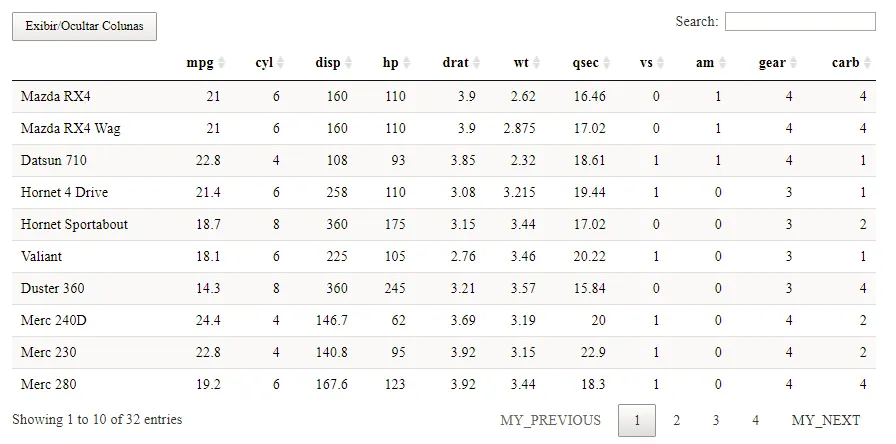Go to page 2 of table

677,421
